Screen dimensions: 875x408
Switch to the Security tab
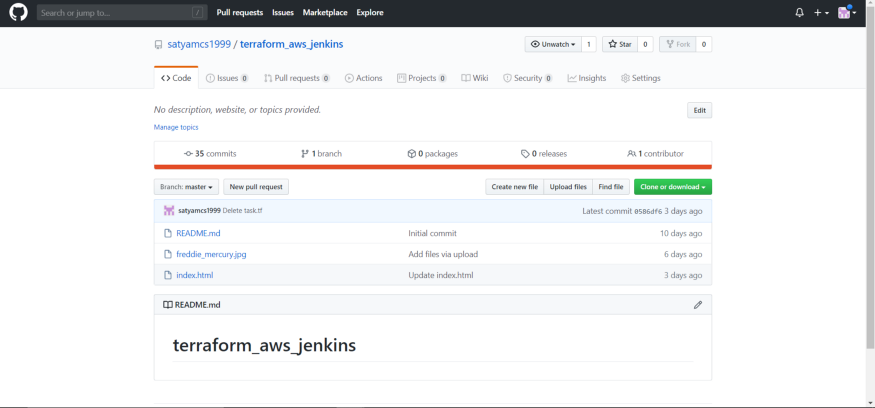click(528, 78)
